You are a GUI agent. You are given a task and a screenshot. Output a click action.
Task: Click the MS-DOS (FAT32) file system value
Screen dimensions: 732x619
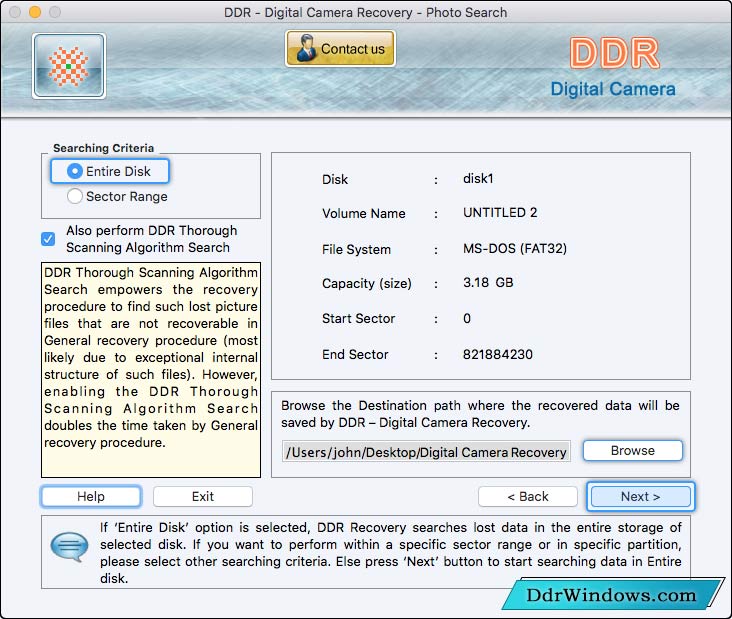point(515,248)
